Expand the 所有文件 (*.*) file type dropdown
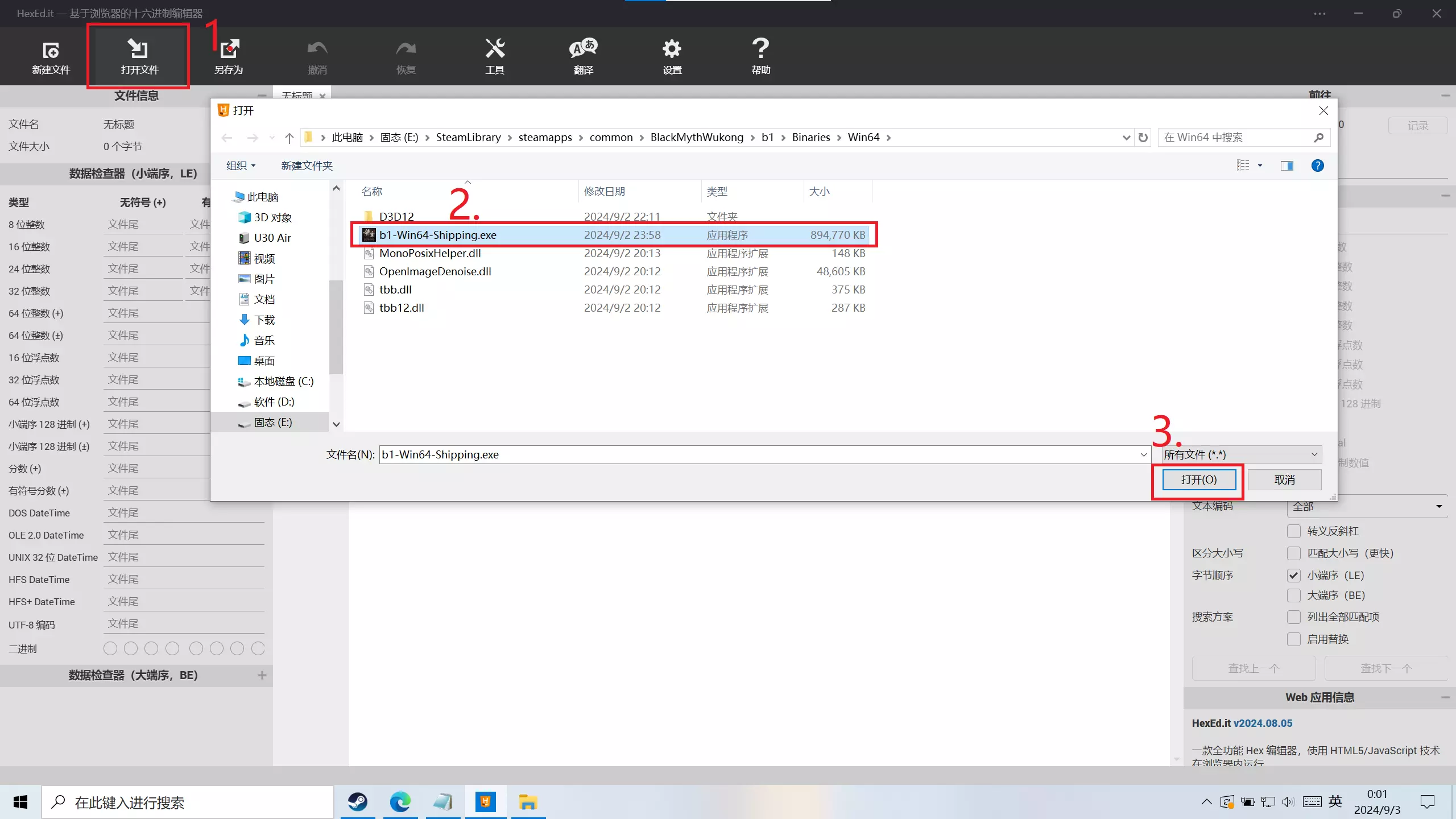Screen dimensions: 1456x819 (x=1241, y=454)
